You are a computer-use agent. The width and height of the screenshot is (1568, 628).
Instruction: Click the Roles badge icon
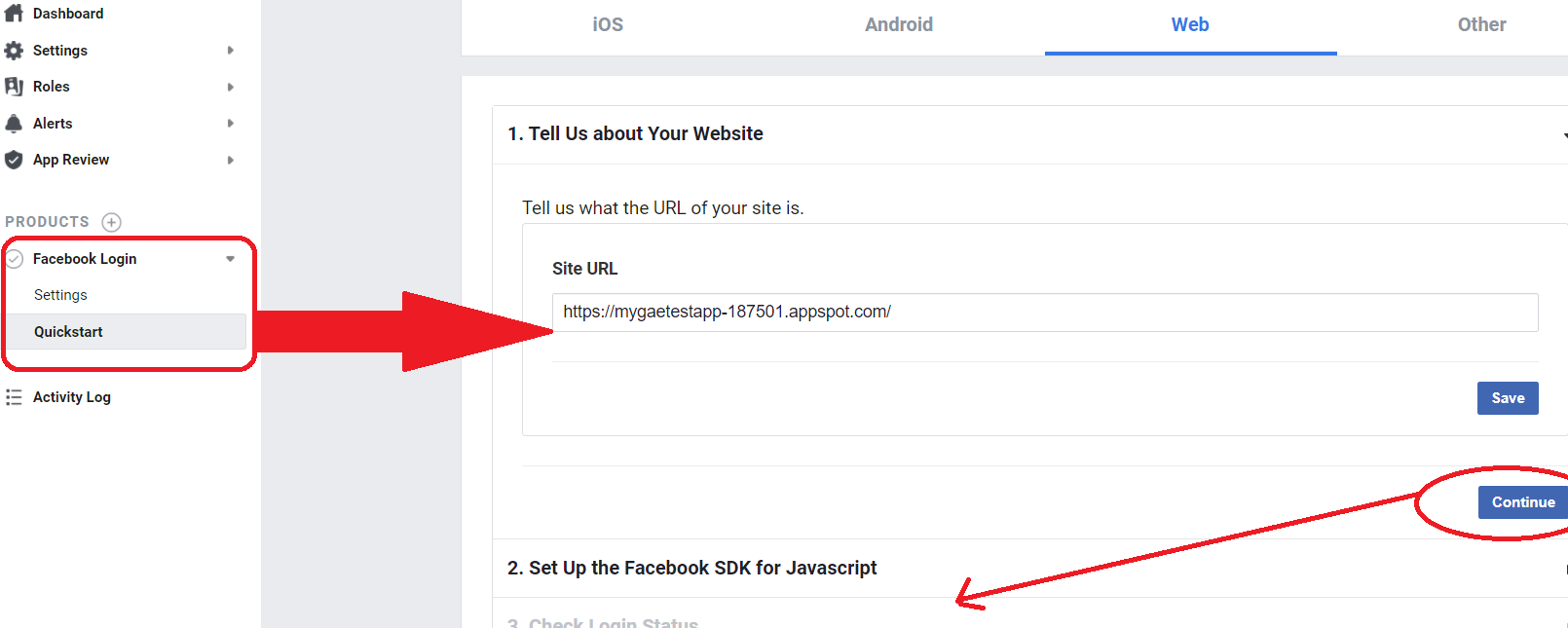click(14, 87)
